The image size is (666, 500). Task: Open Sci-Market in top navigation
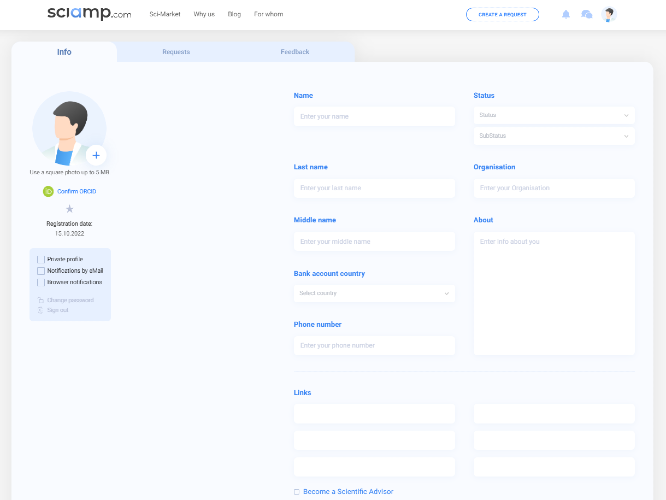pos(165,14)
